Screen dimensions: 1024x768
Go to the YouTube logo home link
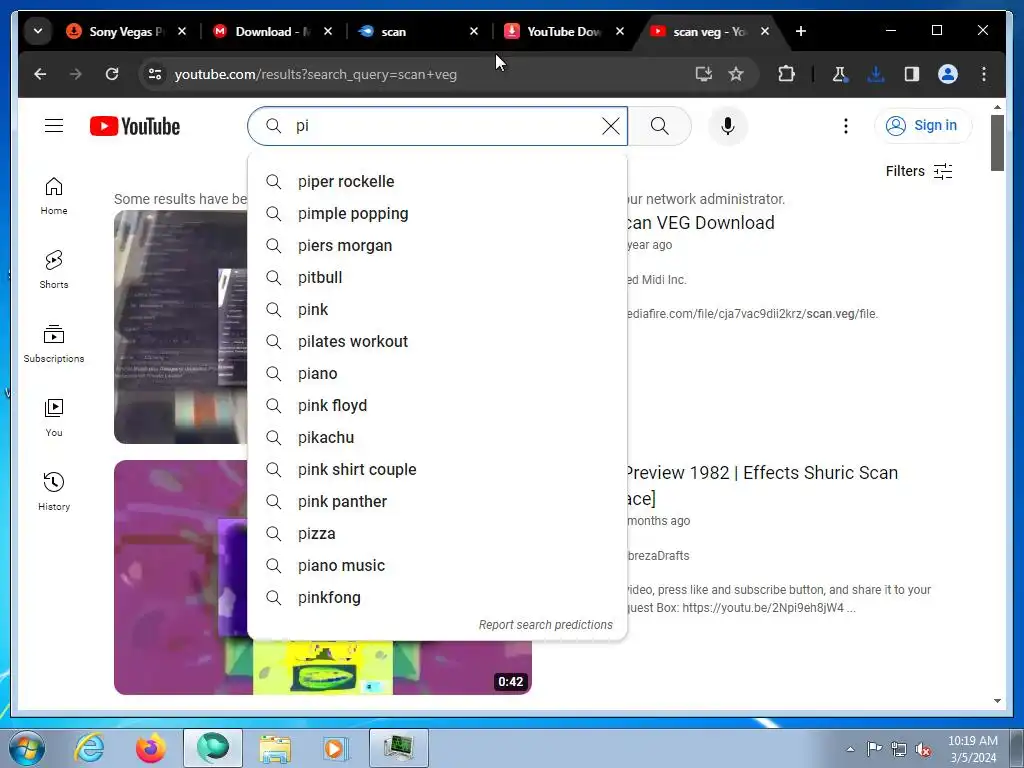[x=135, y=126]
